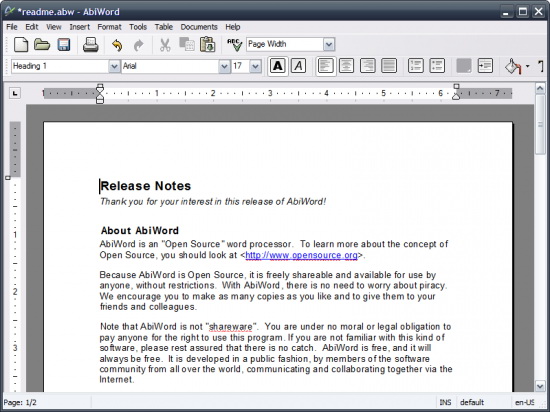Align text left
550x412 pixels.
pos(326,66)
